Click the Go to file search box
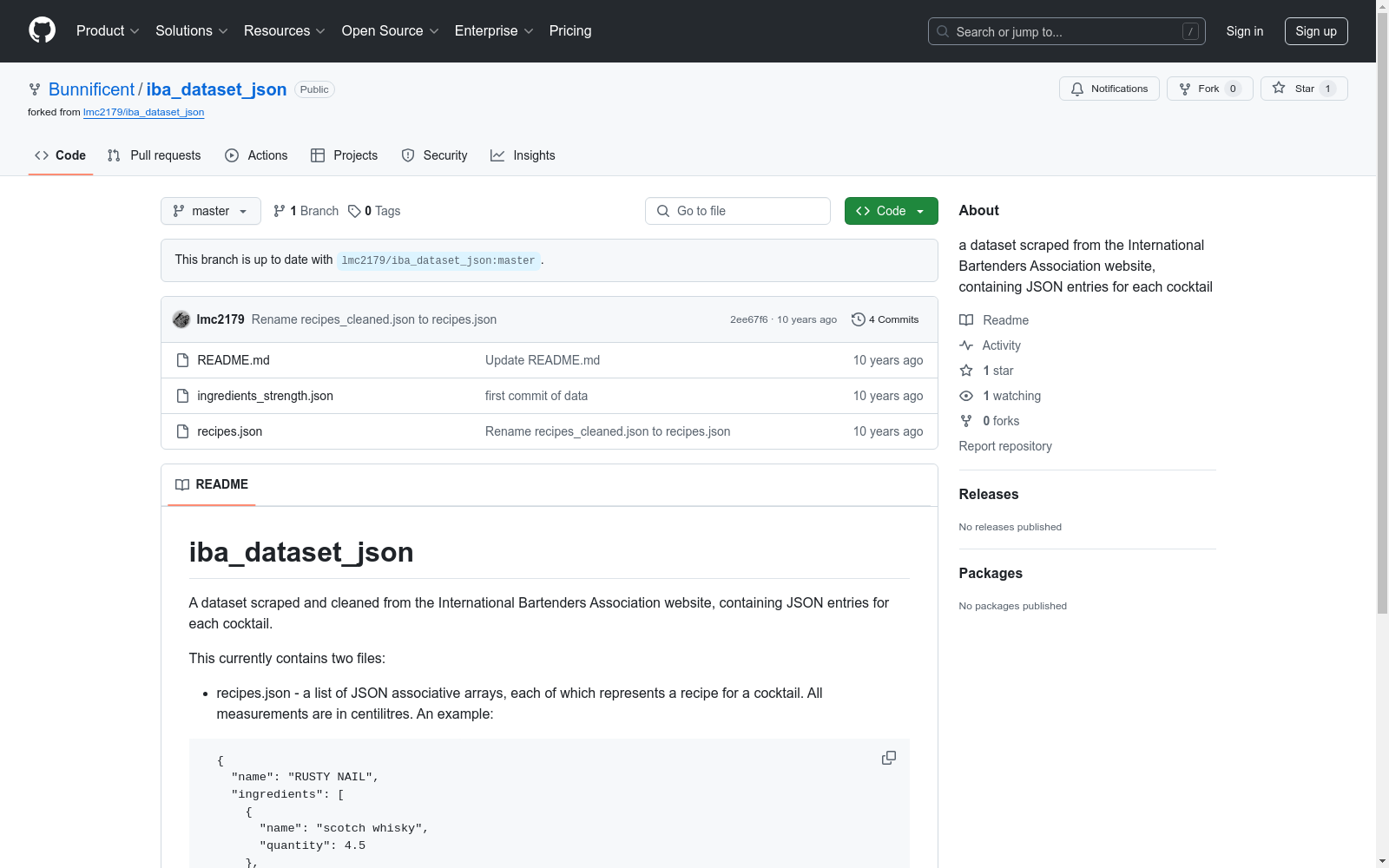The height and width of the screenshot is (868, 1389). click(x=738, y=211)
